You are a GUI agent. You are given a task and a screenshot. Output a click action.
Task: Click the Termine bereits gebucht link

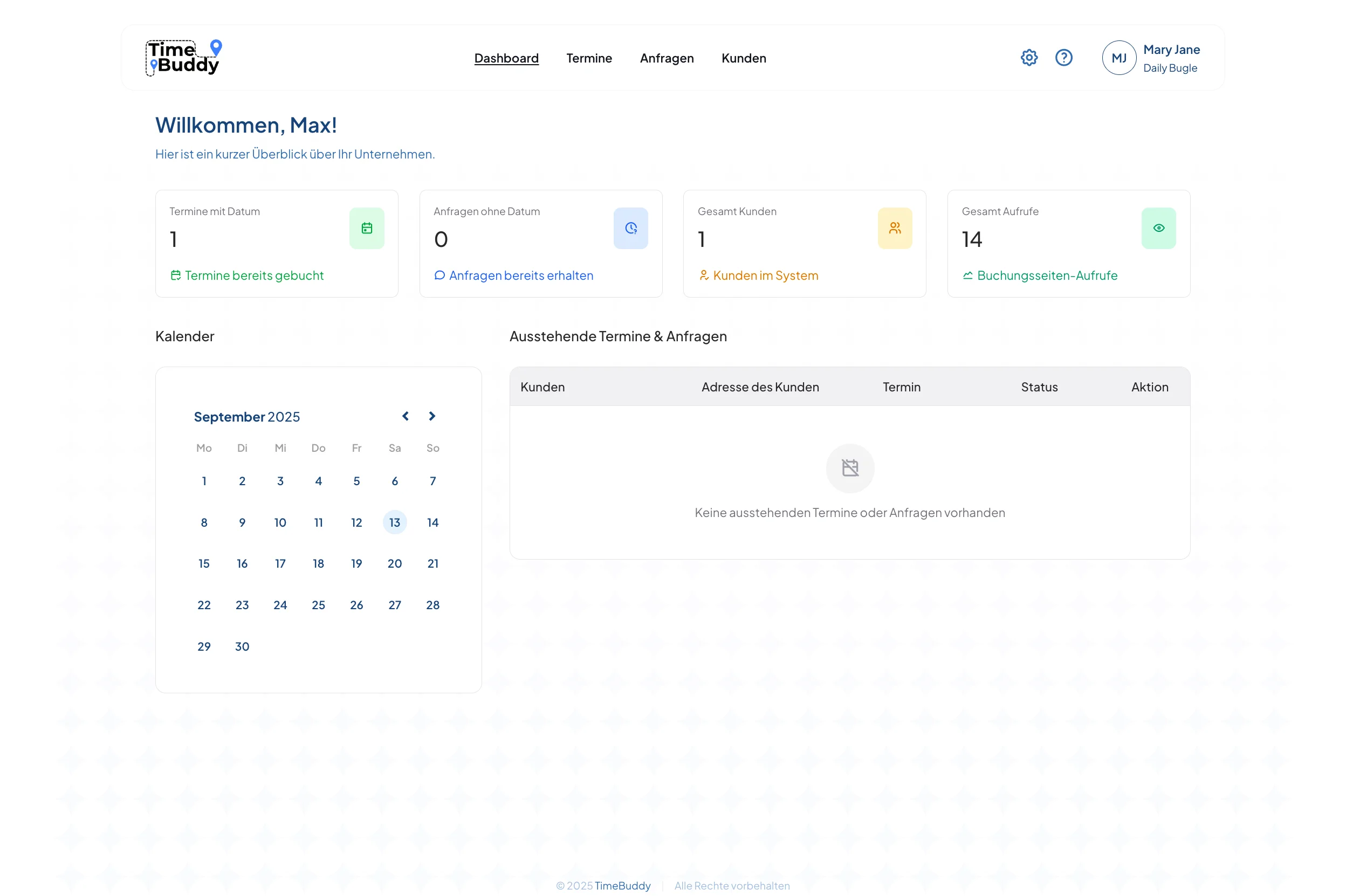point(254,275)
